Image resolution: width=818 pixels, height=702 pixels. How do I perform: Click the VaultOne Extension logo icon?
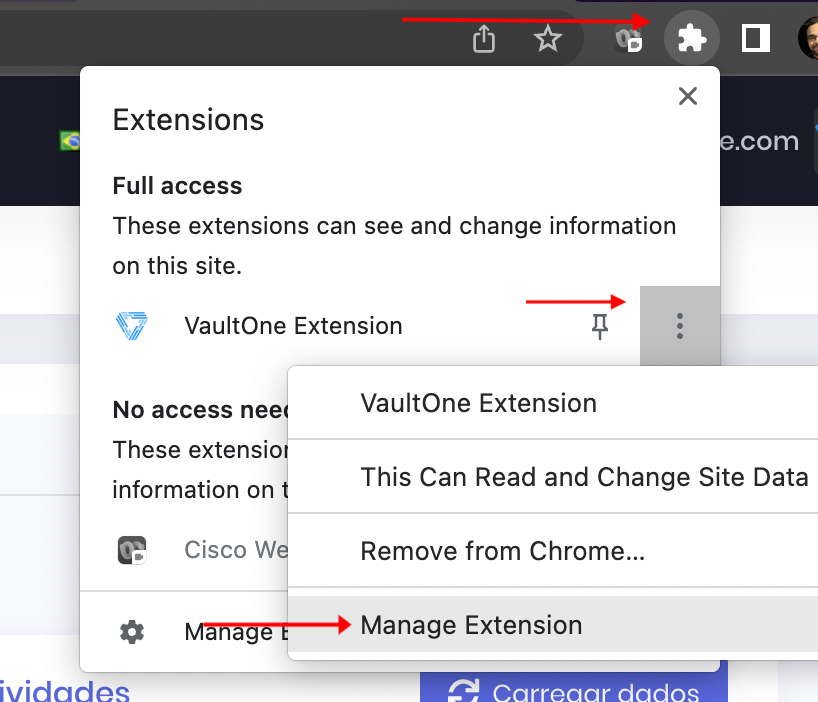132,326
